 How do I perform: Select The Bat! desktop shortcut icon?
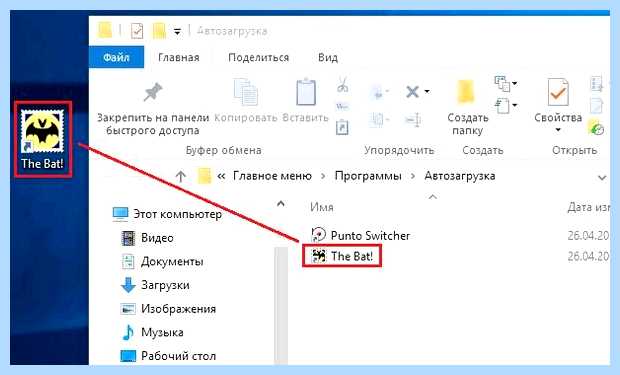tap(42, 139)
